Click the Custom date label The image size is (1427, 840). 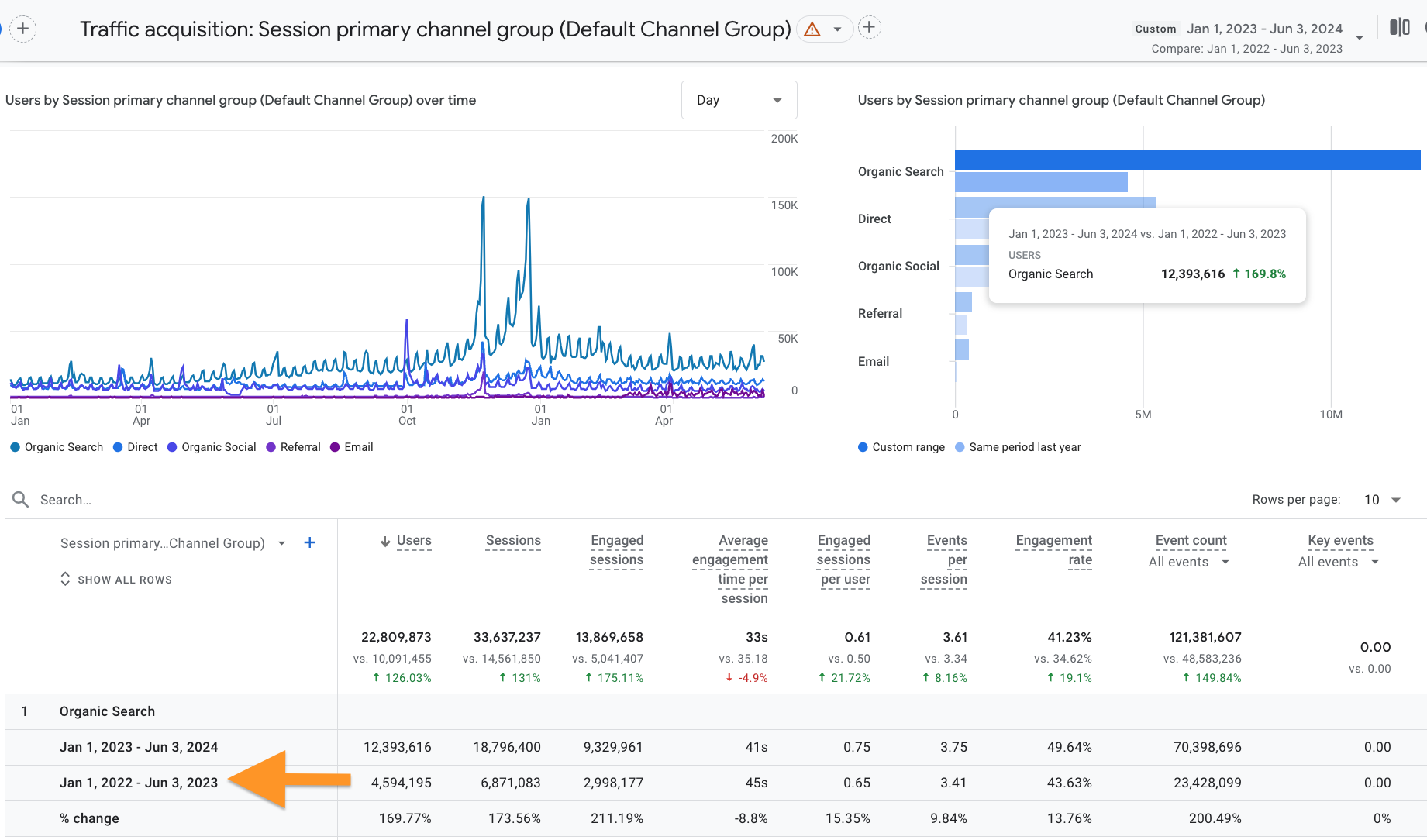[x=1156, y=29]
